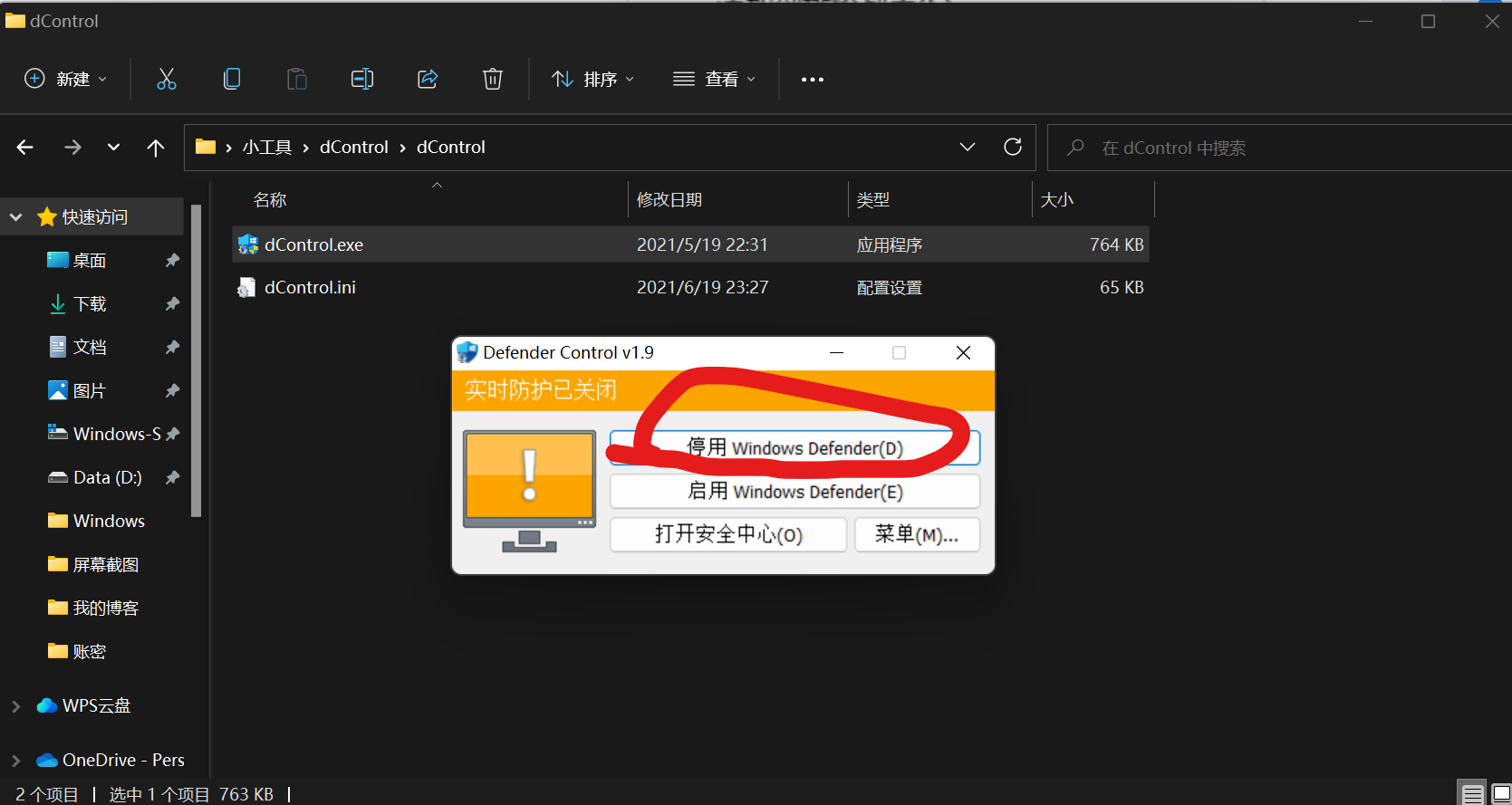Go up one folder level arrow
The height and width of the screenshot is (805, 1512).
click(156, 148)
